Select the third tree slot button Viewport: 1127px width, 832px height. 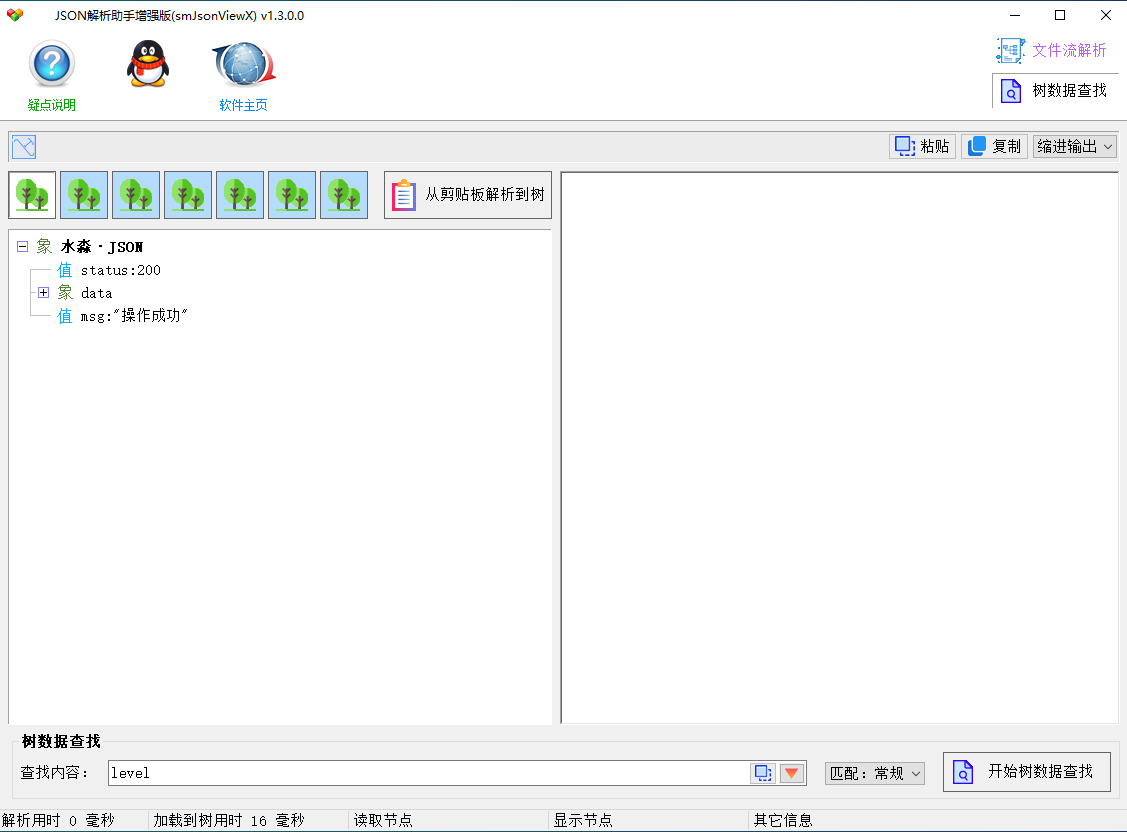pos(136,195)
